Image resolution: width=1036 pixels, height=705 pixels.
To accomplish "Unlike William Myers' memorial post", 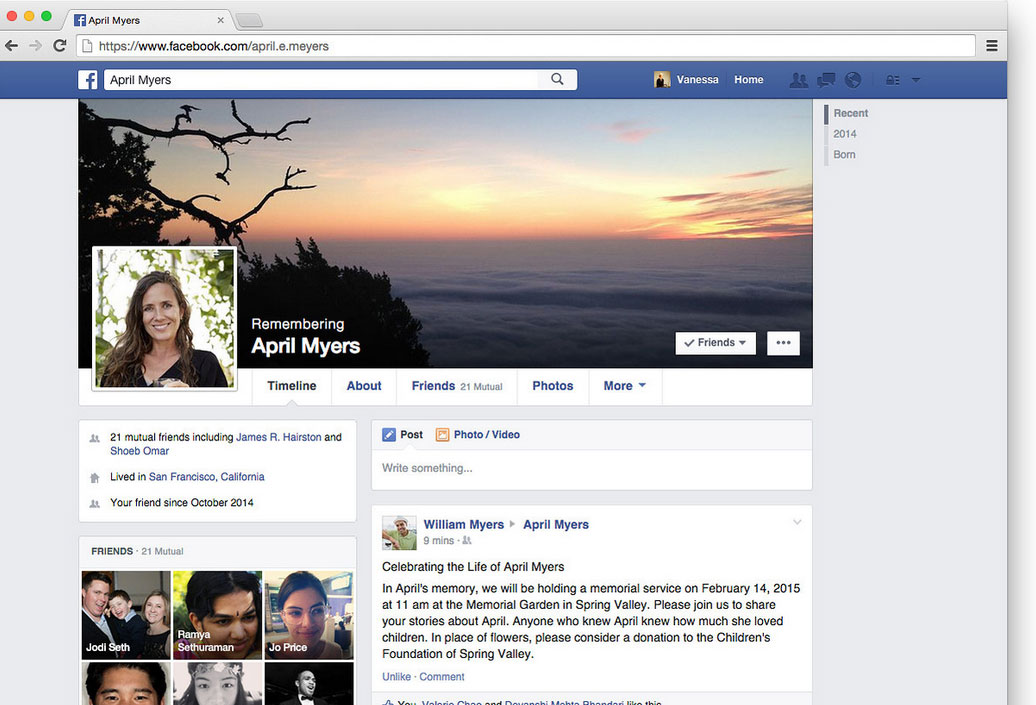I will (396, 677).
